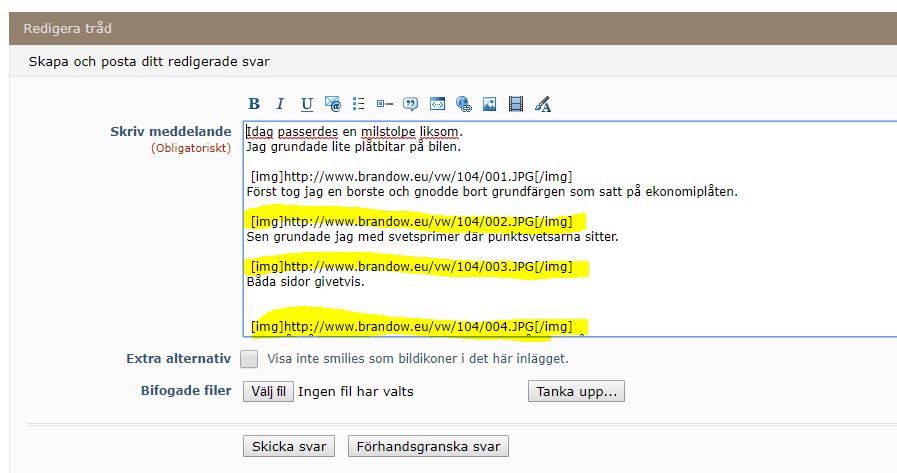The height and width of the screenshot is (473, 897).
Task: Insert a list item element
Action: [385, 104]
